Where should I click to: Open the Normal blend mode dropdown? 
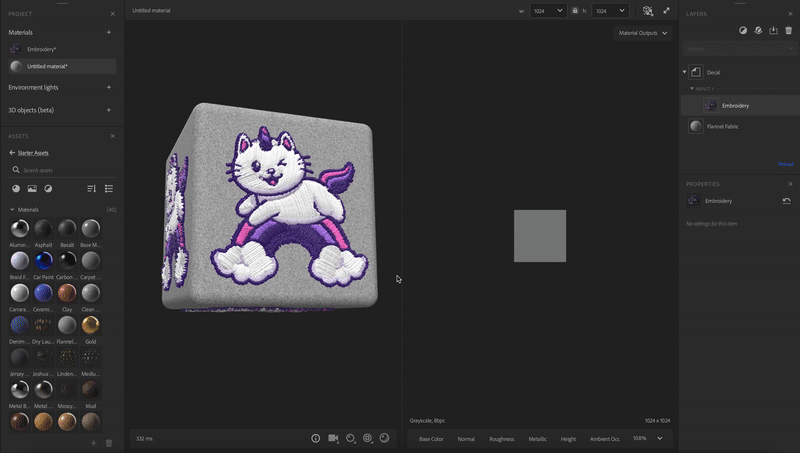739,49
